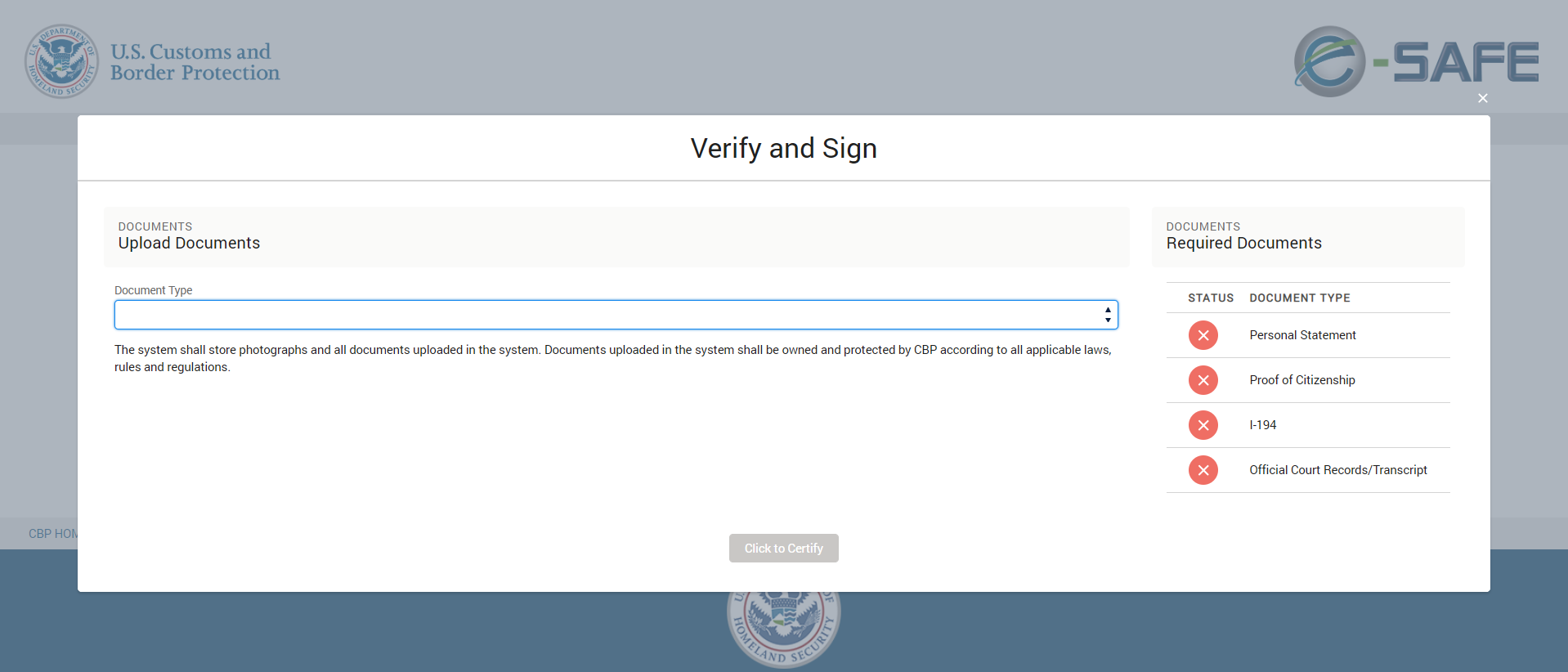Open the Document Type dropdown
This screenshot has width=1568, height=672.
616,315
